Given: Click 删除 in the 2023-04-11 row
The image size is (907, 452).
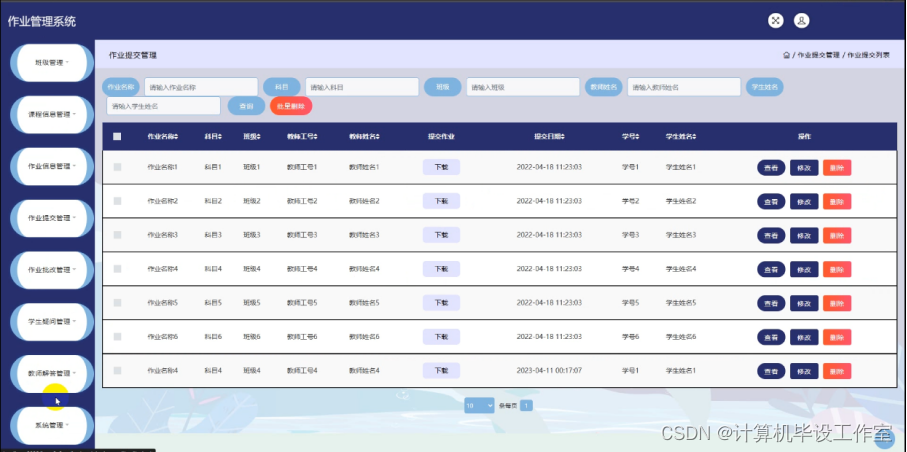Looking at the screenshot, I should (x=837, y=371).
